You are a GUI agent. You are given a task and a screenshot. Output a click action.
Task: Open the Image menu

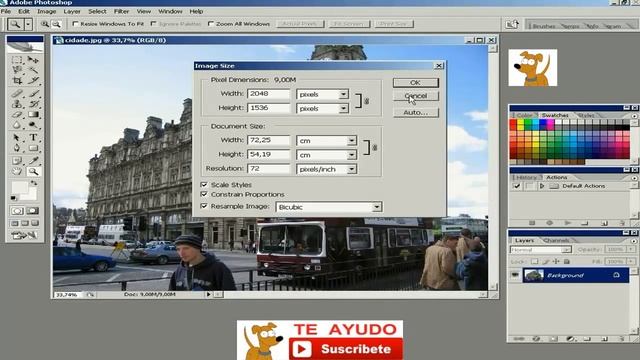(47, 11)
